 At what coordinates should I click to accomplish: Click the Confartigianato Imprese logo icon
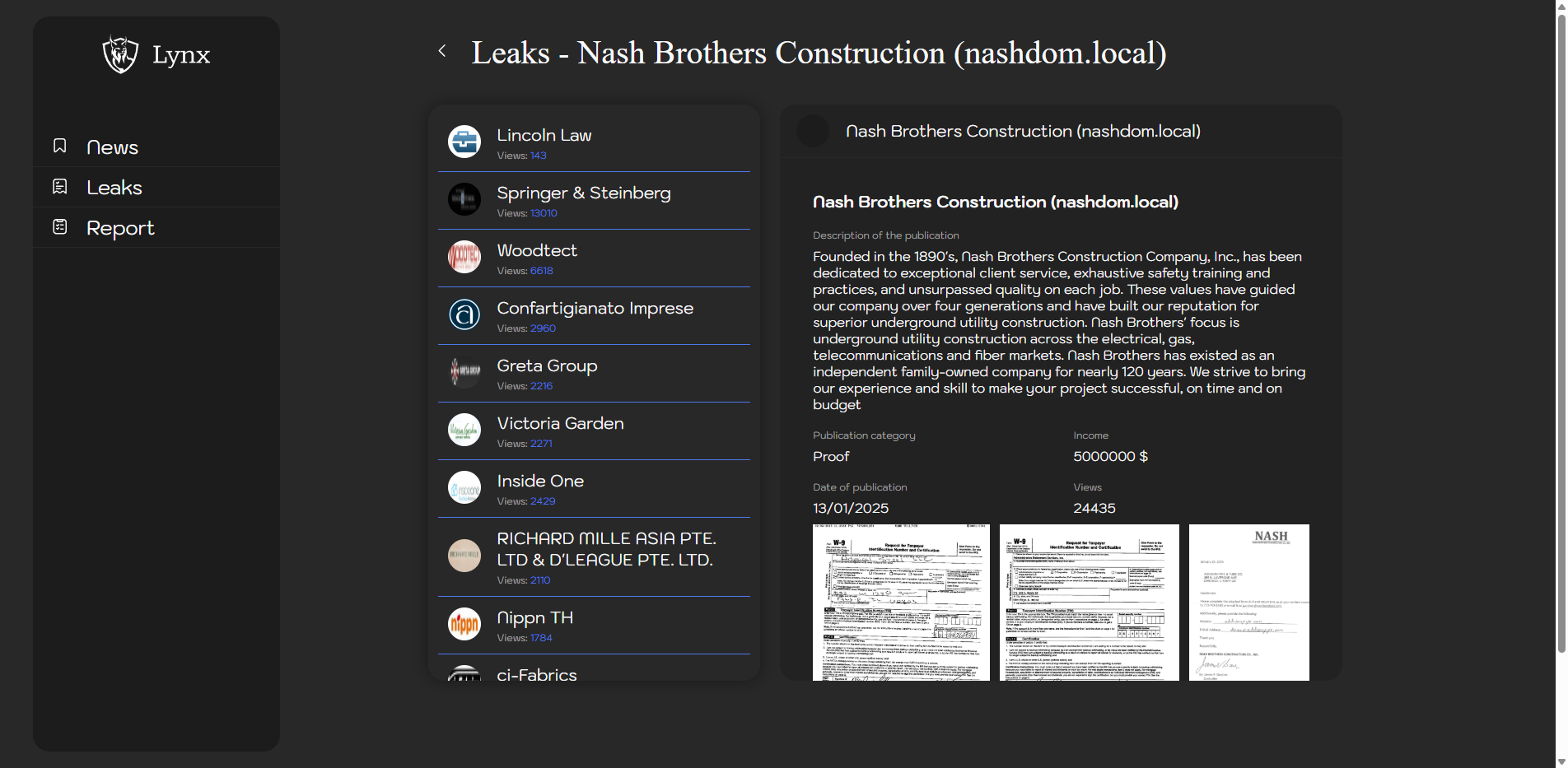pyautogui.click(x=464, y=314)
